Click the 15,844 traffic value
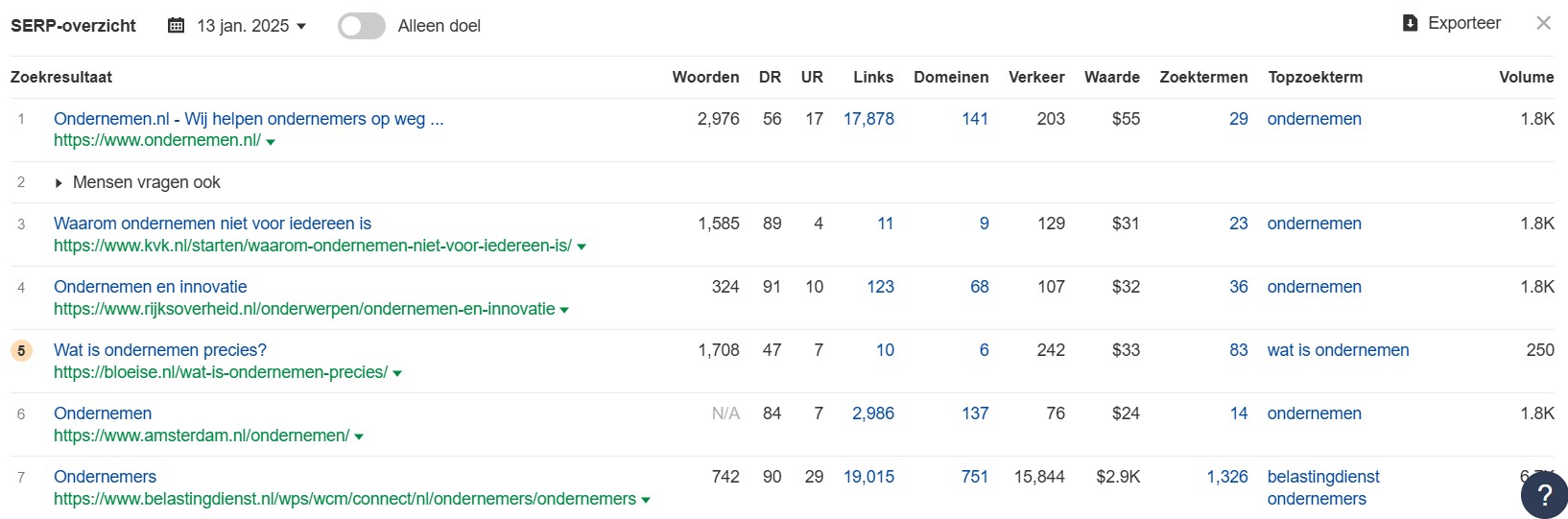 coord(1039,477)
